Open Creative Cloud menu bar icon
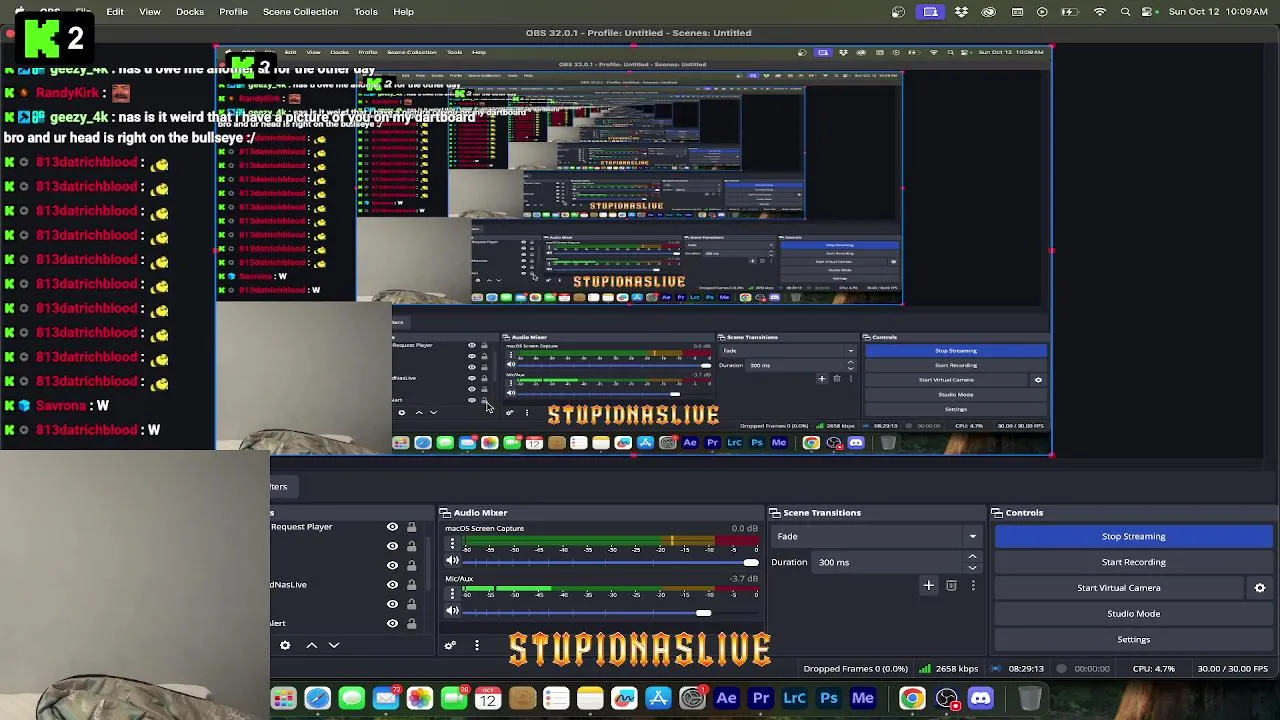 click(989, 12)
